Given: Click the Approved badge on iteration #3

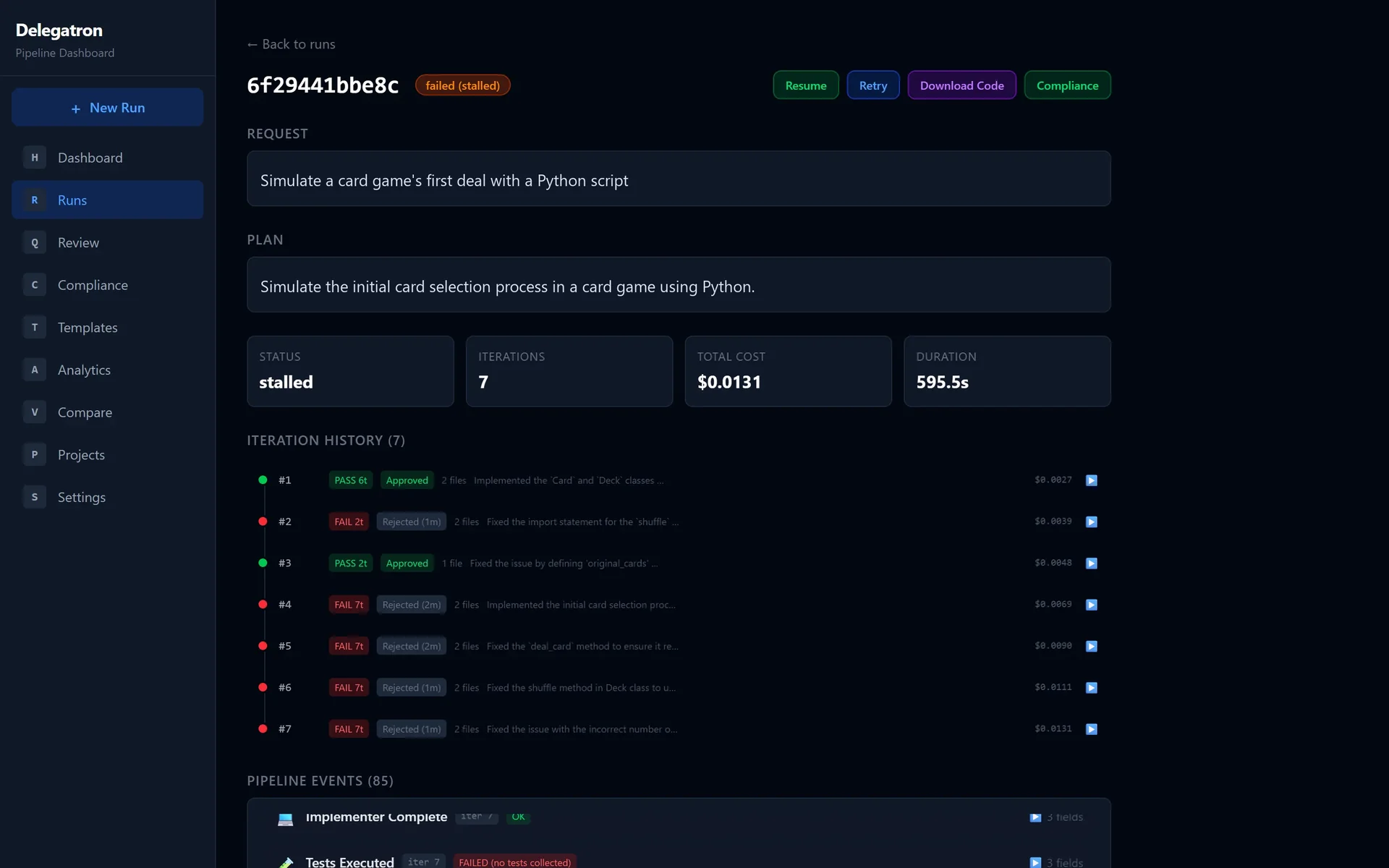Looking at the screenshot, I should [407, 563].
